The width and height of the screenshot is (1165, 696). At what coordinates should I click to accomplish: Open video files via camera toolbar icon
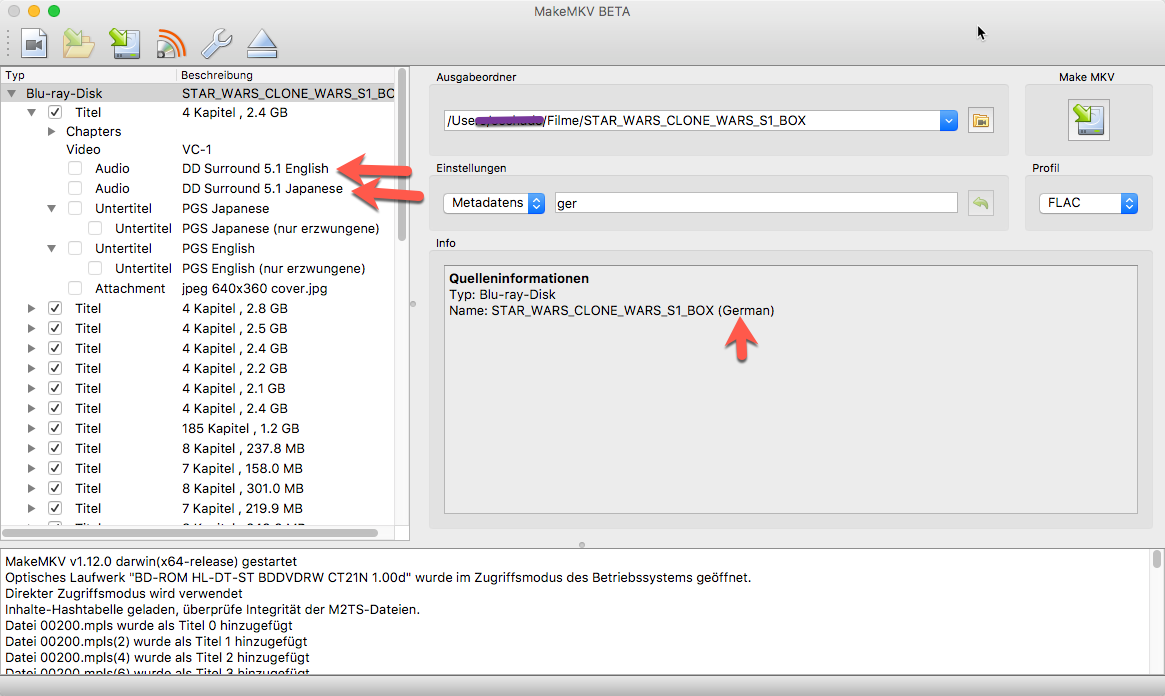(34, 44)
